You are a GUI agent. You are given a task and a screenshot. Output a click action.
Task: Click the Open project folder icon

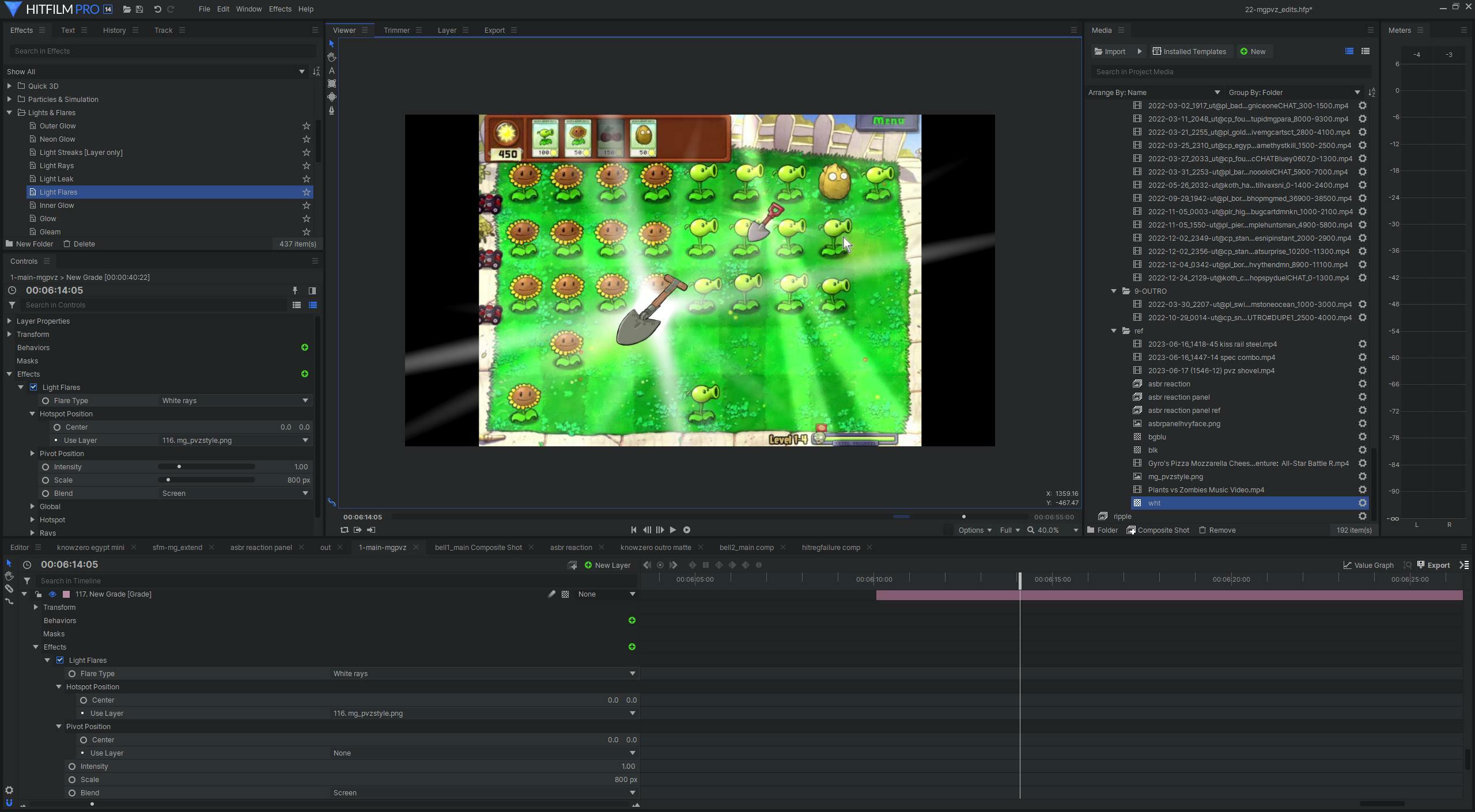tap(127, 9)
